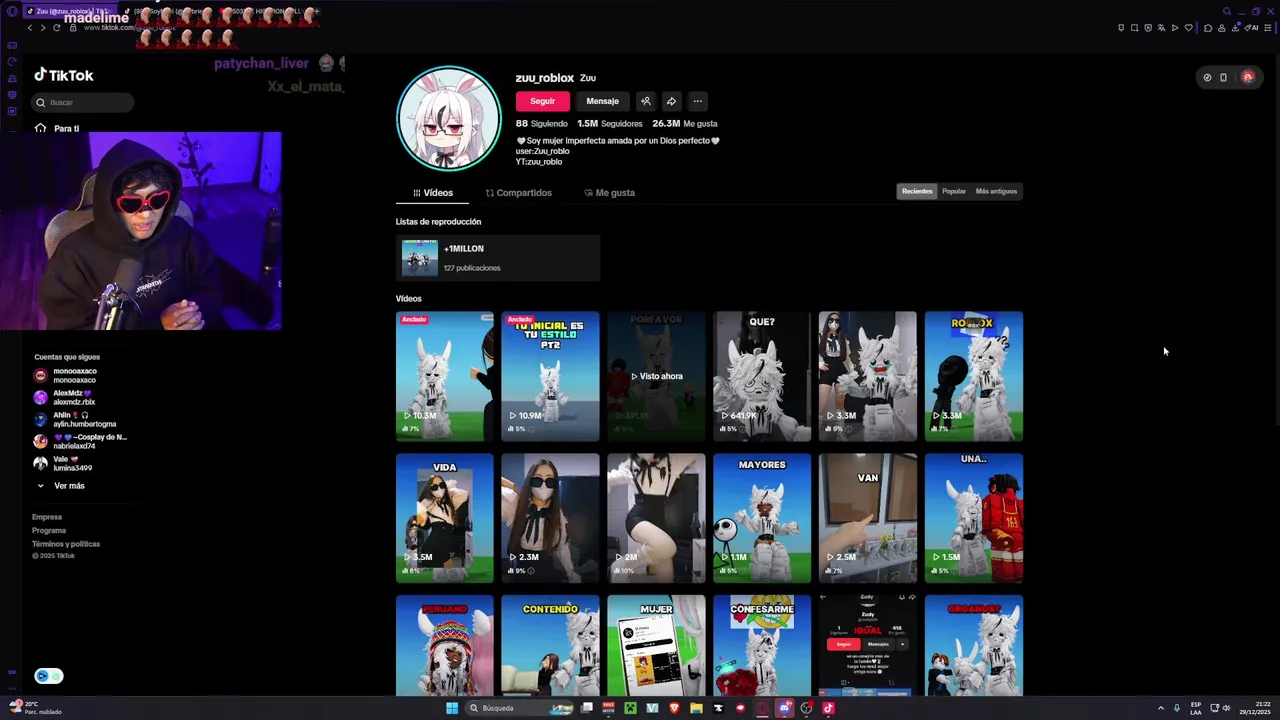Open the browser ad-blocker shield icon
1280x720 pixels.
[x=1148, y=28]
